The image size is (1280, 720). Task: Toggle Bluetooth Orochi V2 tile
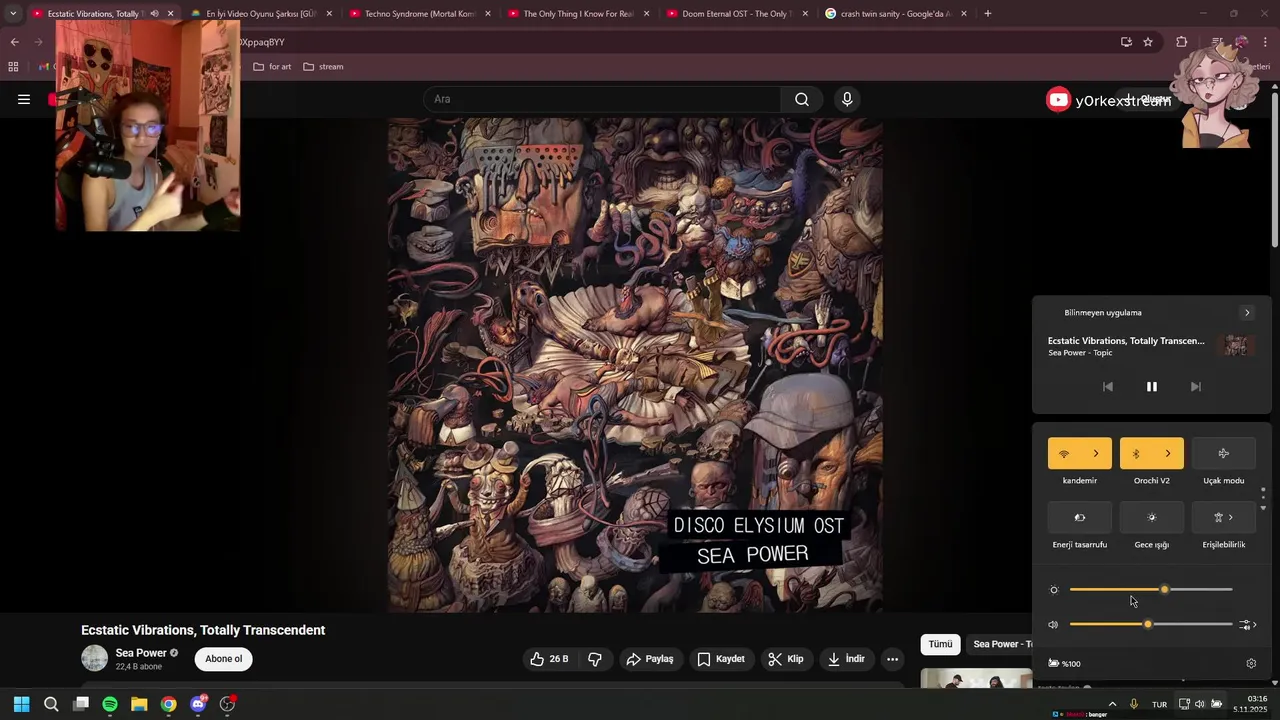point(1136,454)
